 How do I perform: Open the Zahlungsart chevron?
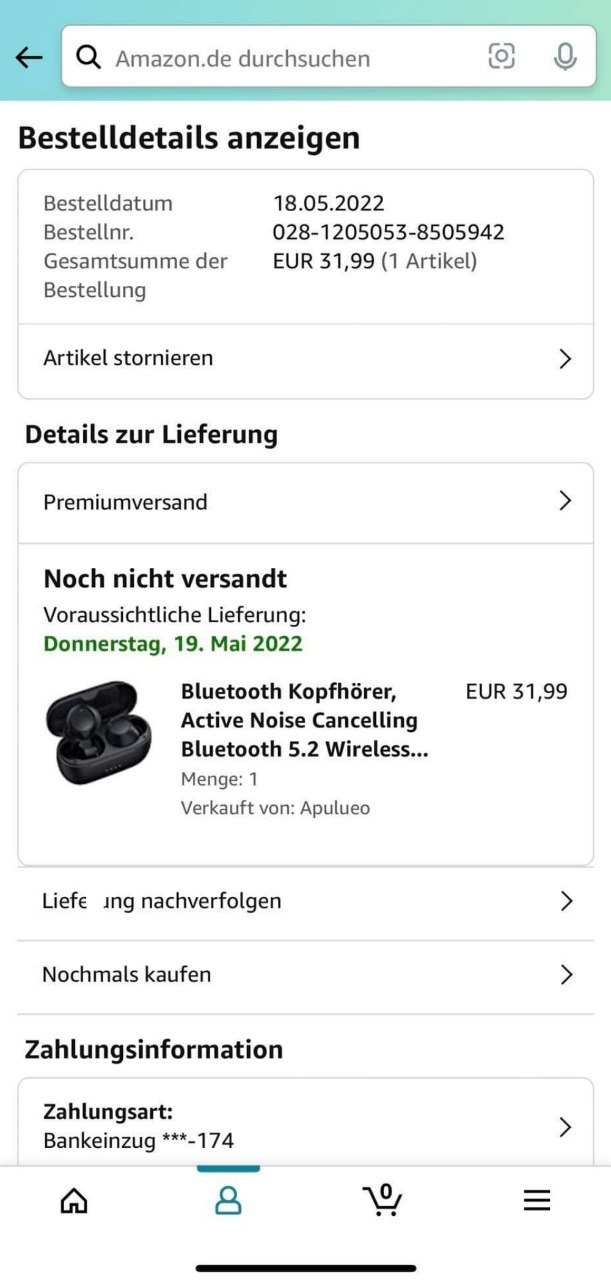[x=566, y=1127]
